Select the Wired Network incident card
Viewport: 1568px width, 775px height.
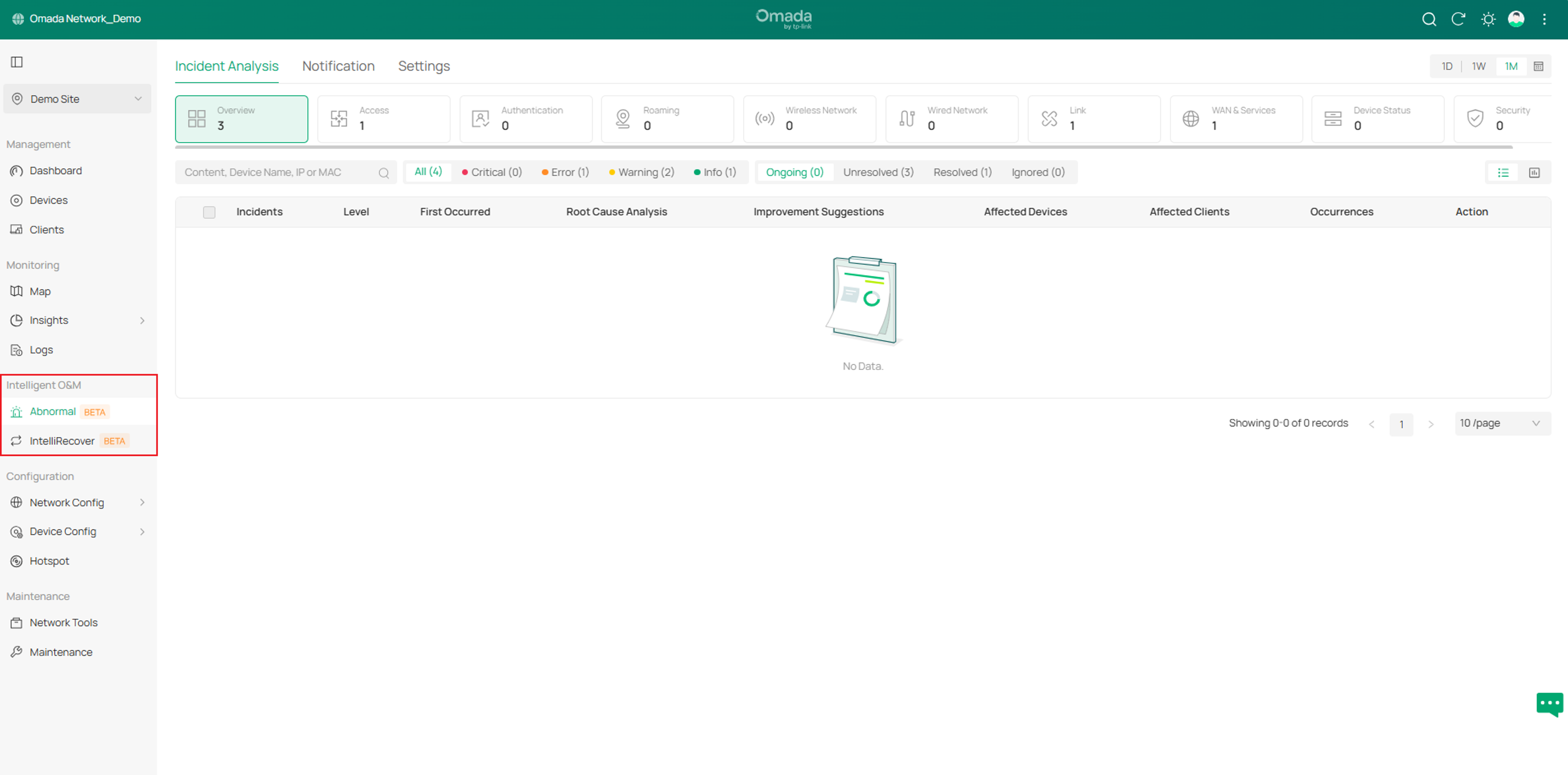coord(952,118)
